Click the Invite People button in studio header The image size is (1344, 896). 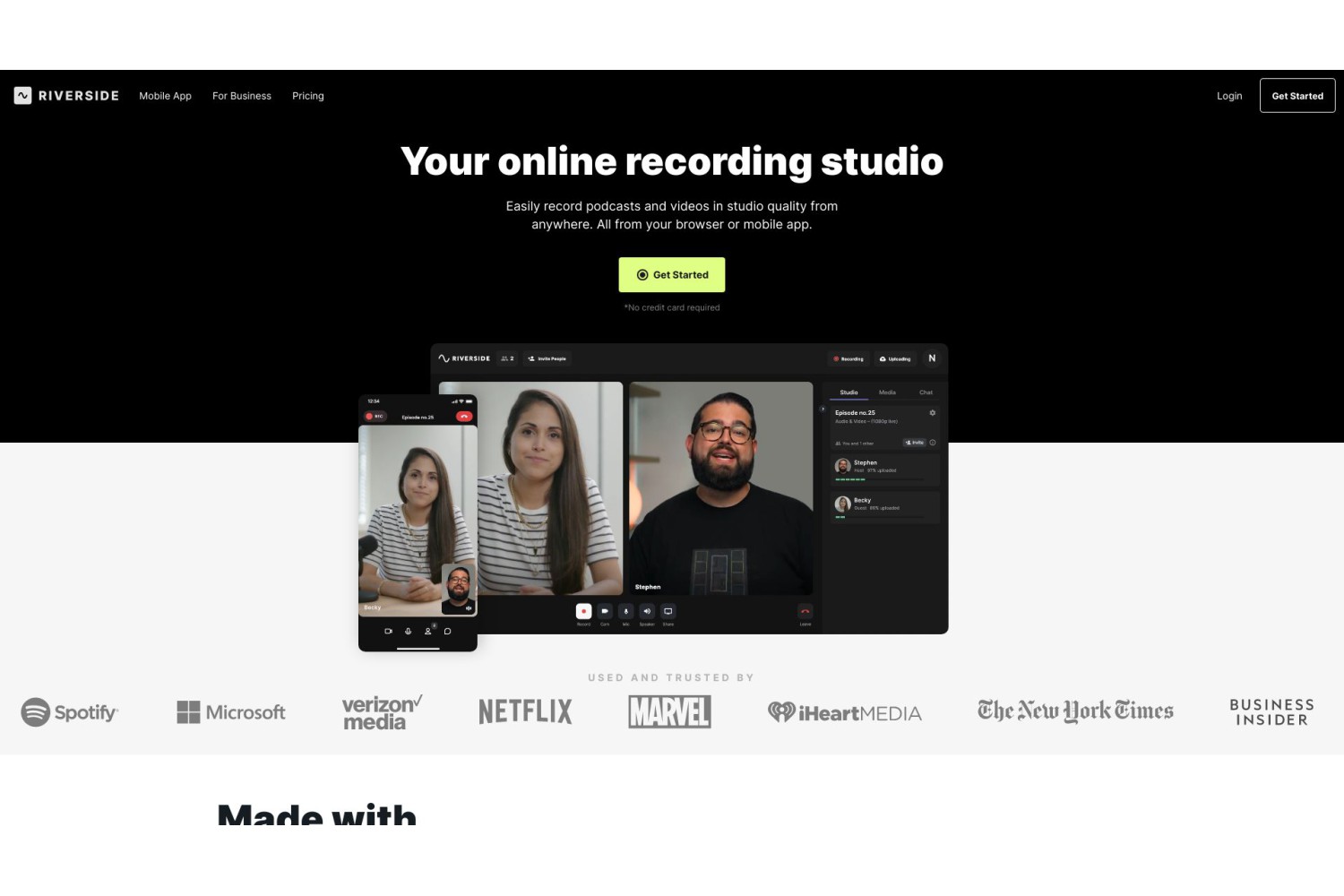[547, 358]
